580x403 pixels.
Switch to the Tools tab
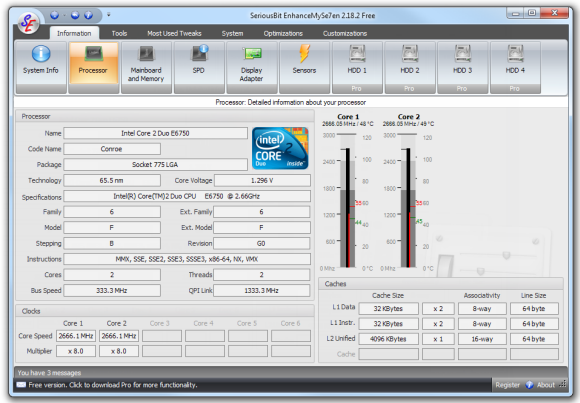tap(119, 33)
